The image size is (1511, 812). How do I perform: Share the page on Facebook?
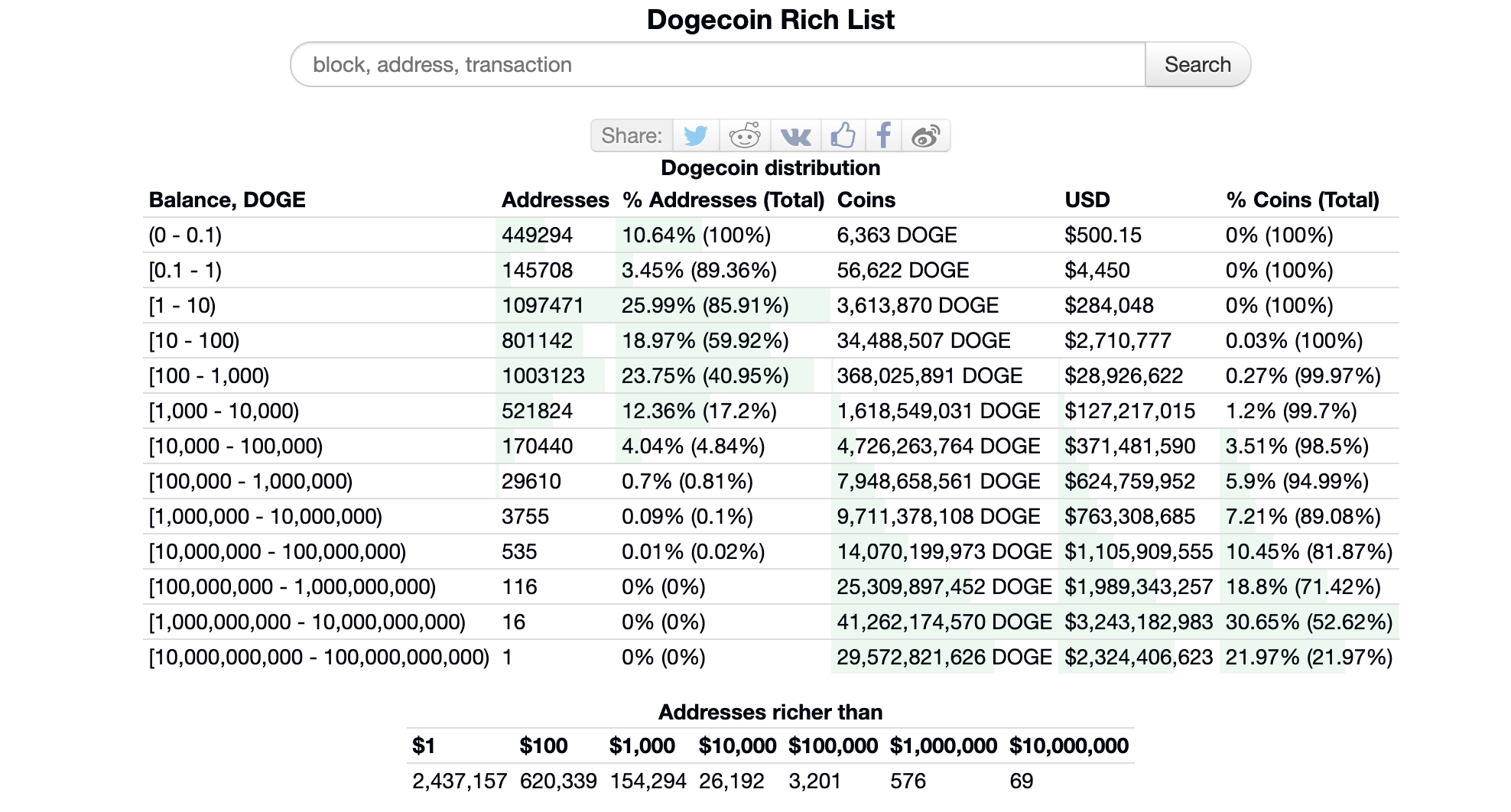pos(883,136)
